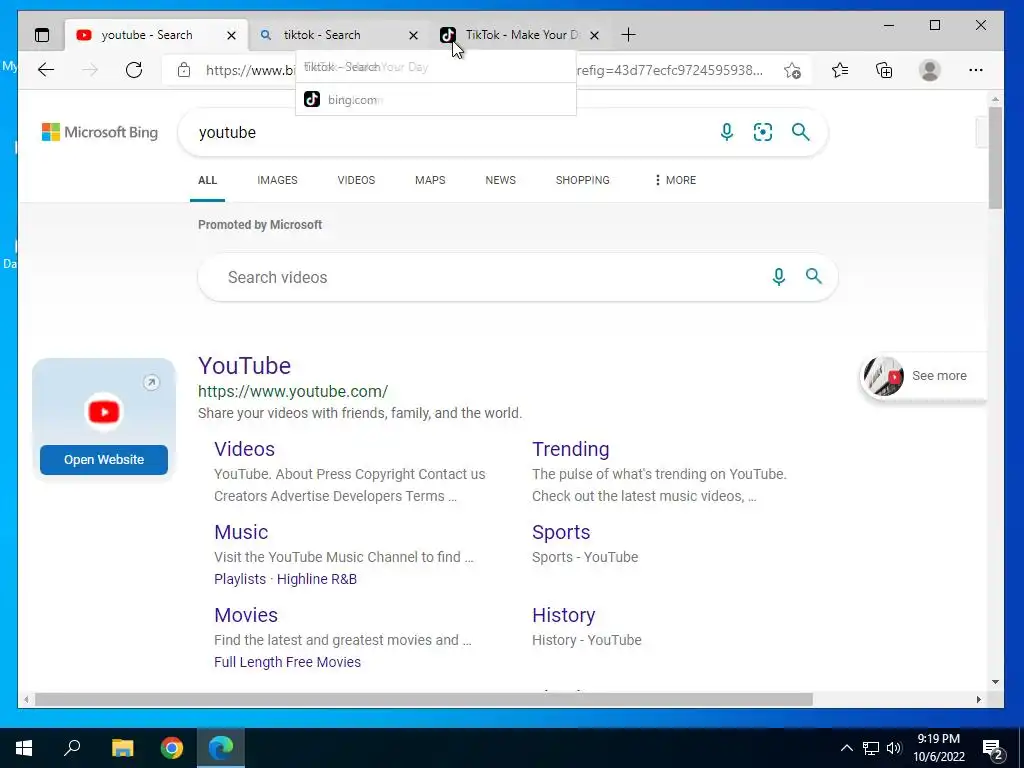Image resolution: width=1024 pixels, height=768 pixels.
Task: Open the volume tray icon
Action: coord(894,748)
